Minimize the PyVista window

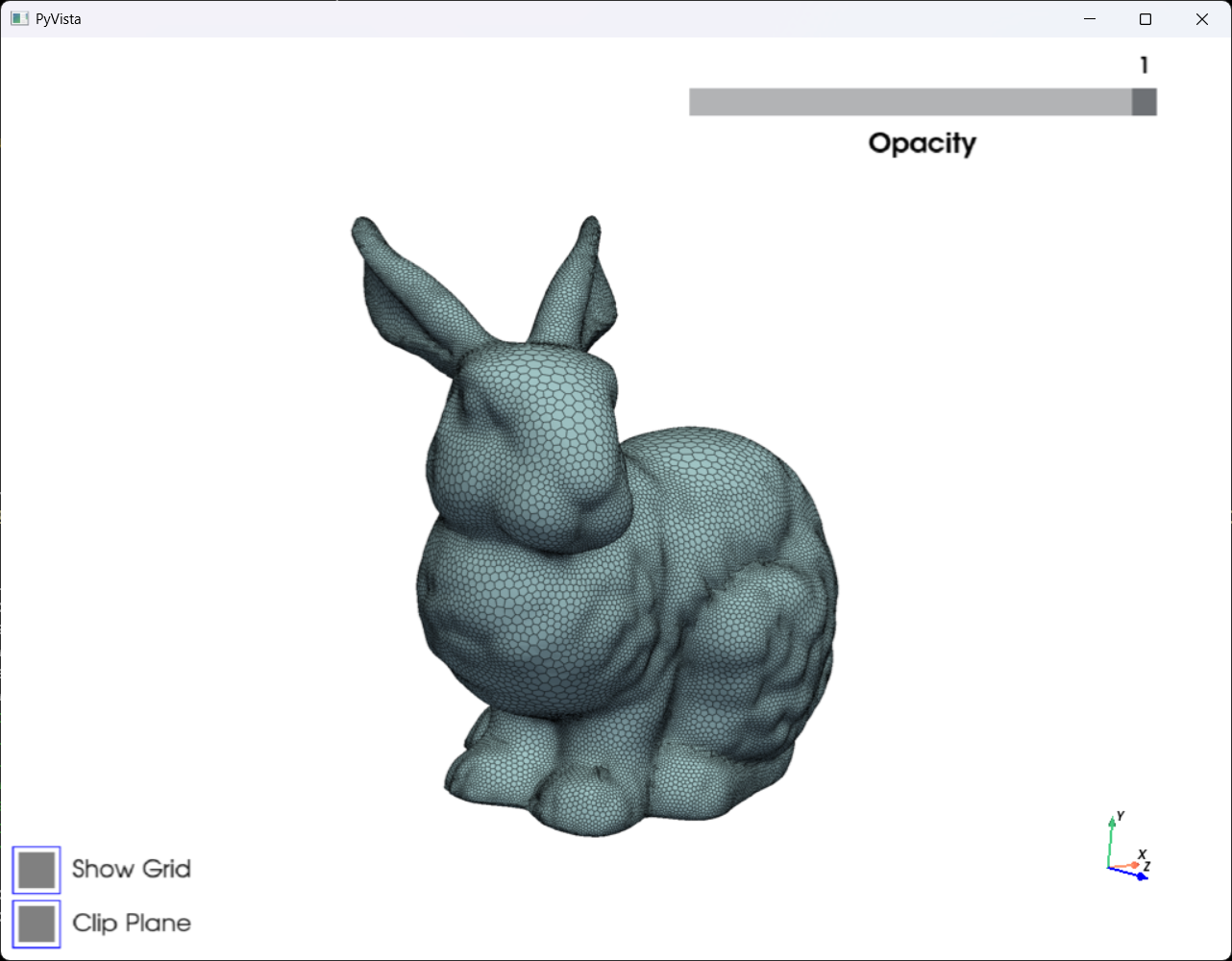(1090, 19)
